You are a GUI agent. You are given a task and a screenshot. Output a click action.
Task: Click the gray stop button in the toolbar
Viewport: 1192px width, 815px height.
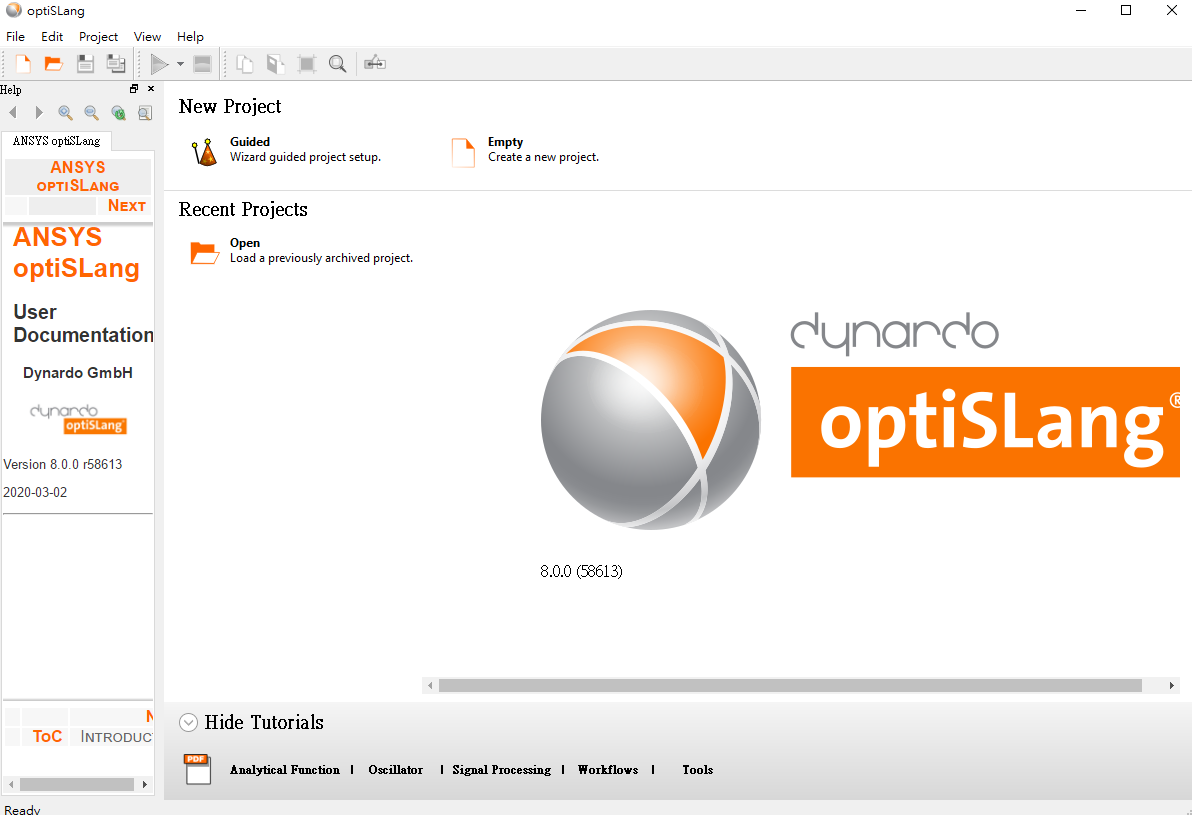(202, 64)
